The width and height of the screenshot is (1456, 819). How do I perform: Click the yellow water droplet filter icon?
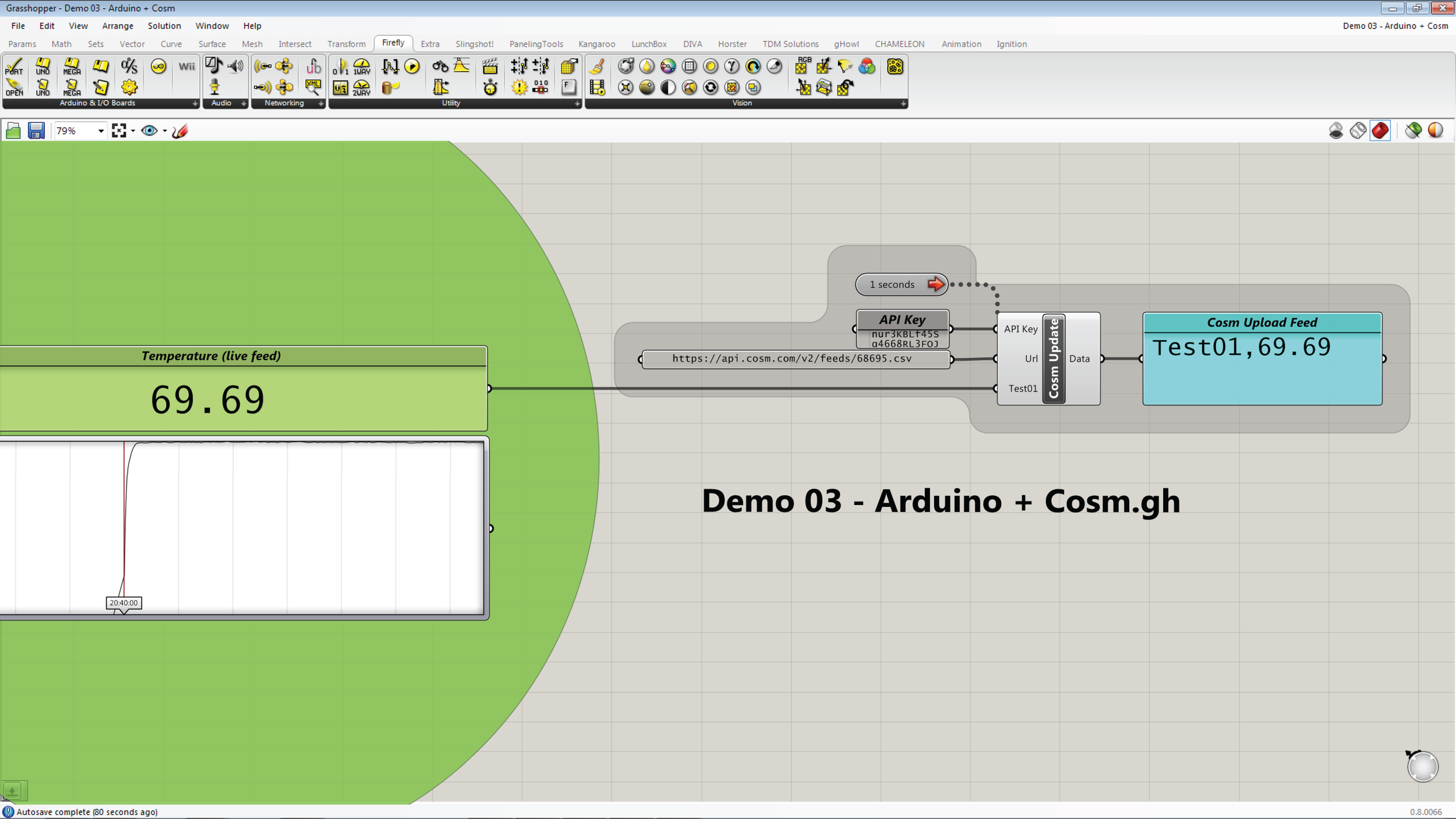pyautogui.click(x=646, y=66)
